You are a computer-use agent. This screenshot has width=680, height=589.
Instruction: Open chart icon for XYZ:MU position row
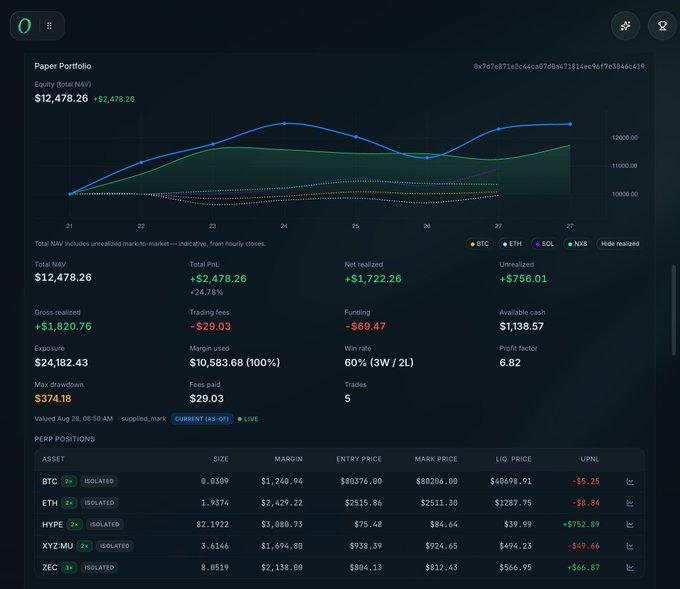click(x=630, y=546)
